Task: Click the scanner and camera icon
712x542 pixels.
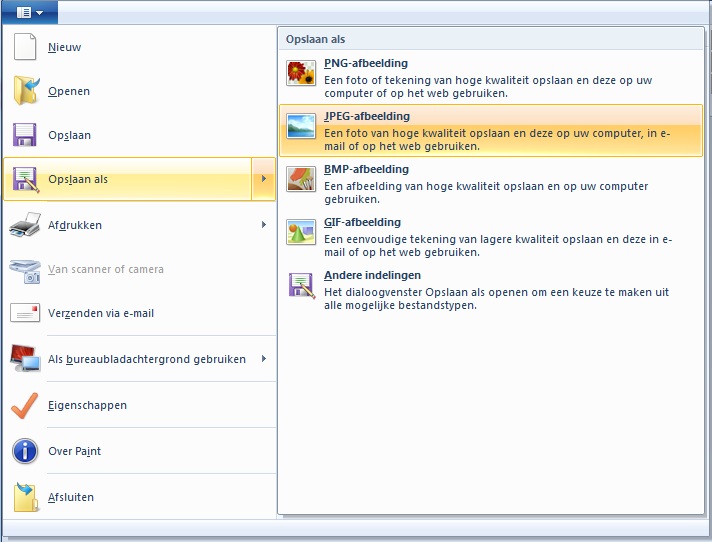Action: click(25, 271)
